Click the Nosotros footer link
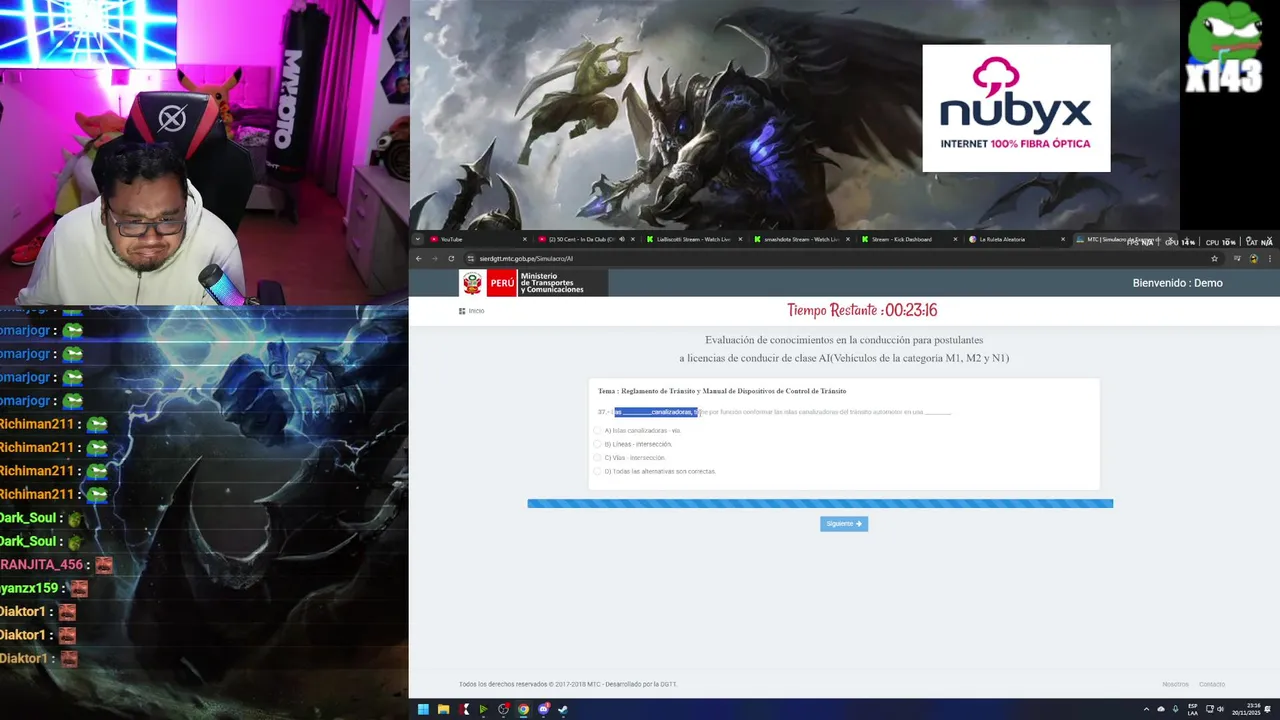The height and width of the screenshot is (720, 1280). point(1175,684)
